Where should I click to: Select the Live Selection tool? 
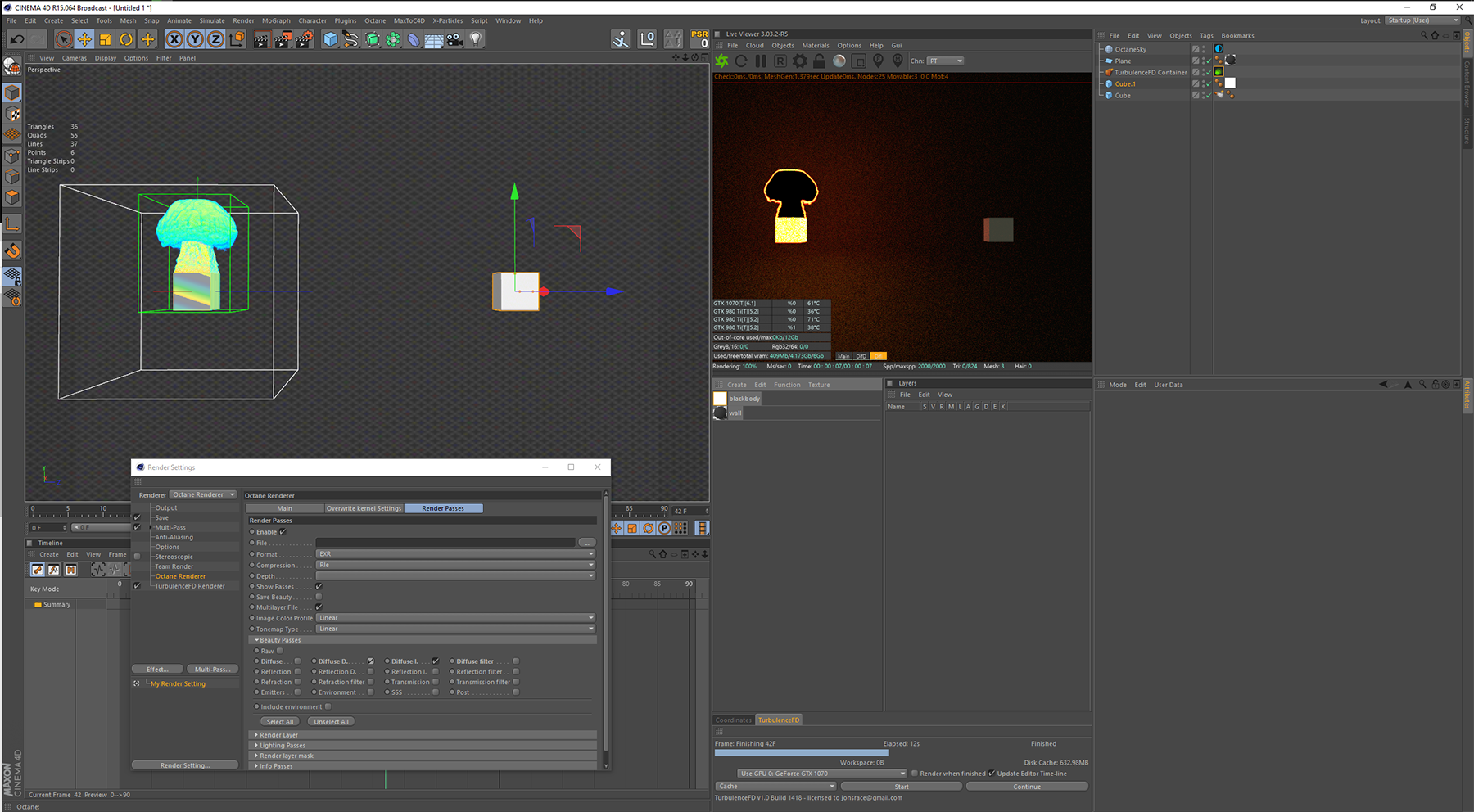[63, 39]
